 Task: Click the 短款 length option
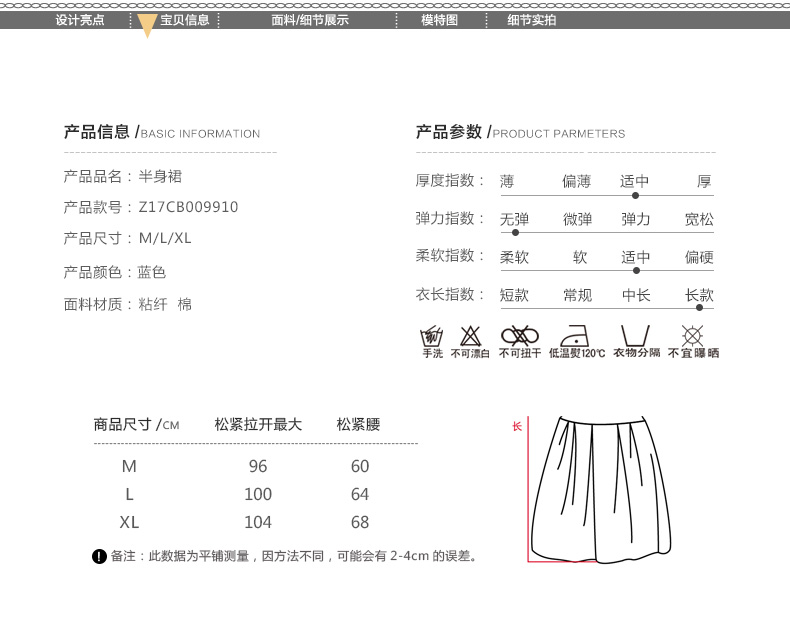tap(514, 295)
